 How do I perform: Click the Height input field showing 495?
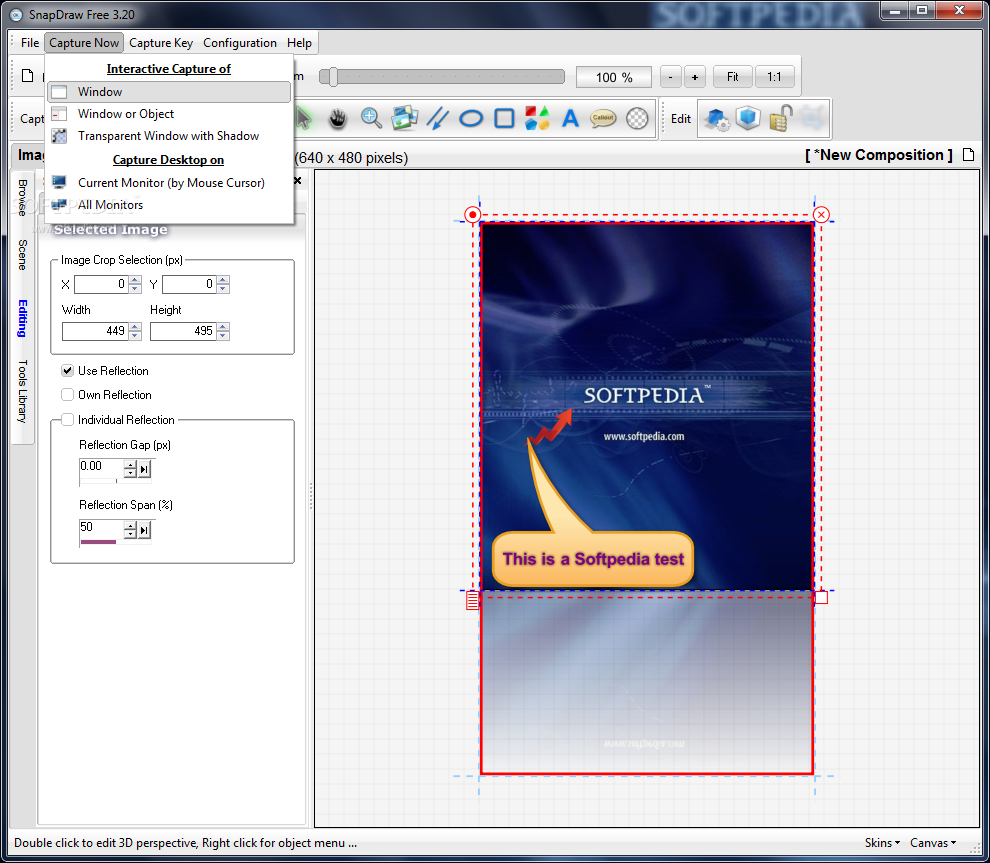point(183,331)
